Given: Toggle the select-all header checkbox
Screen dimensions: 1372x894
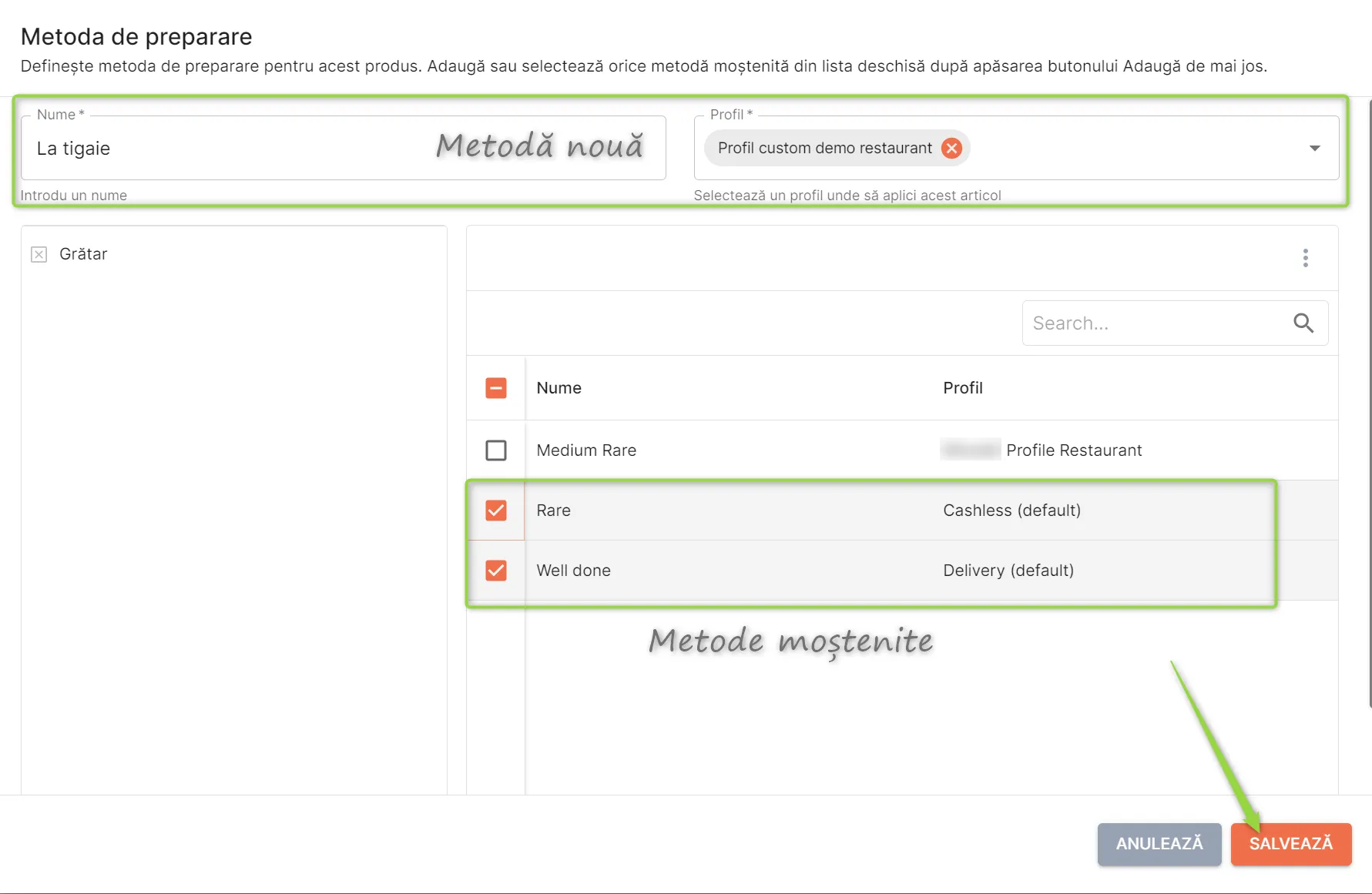Looking at the screenshot, I should (x=496, y=388).
